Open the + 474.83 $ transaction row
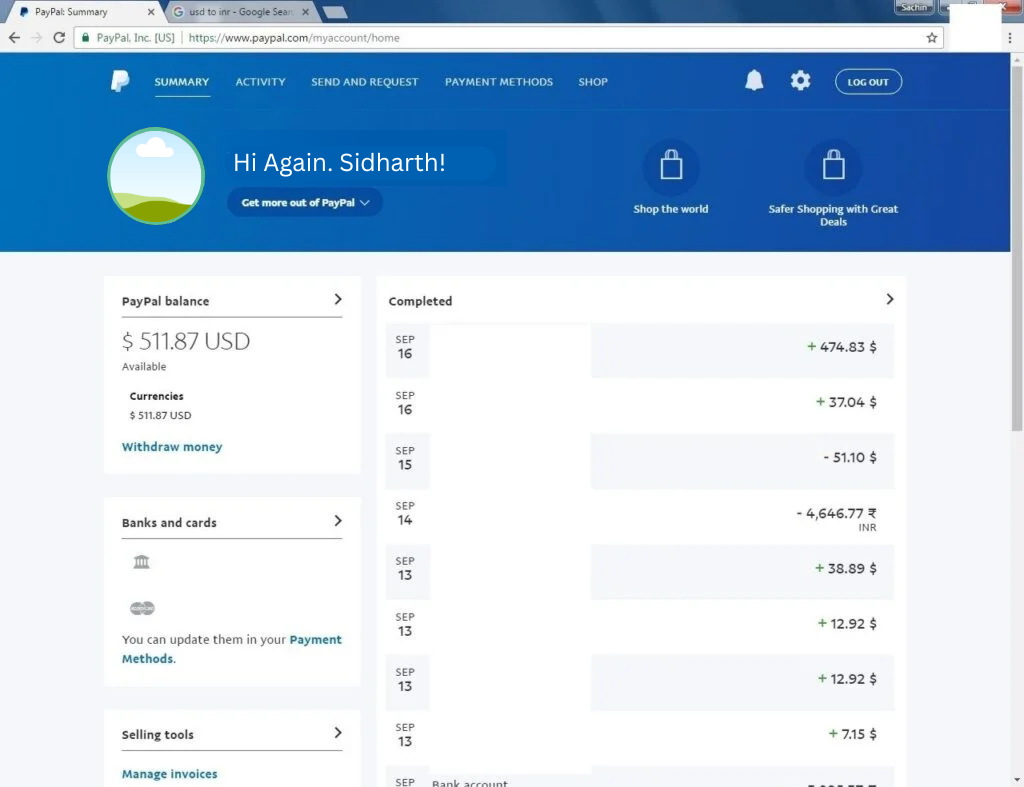The width and height of the screenshot is (1024, 787). click(x=640, y=350)
